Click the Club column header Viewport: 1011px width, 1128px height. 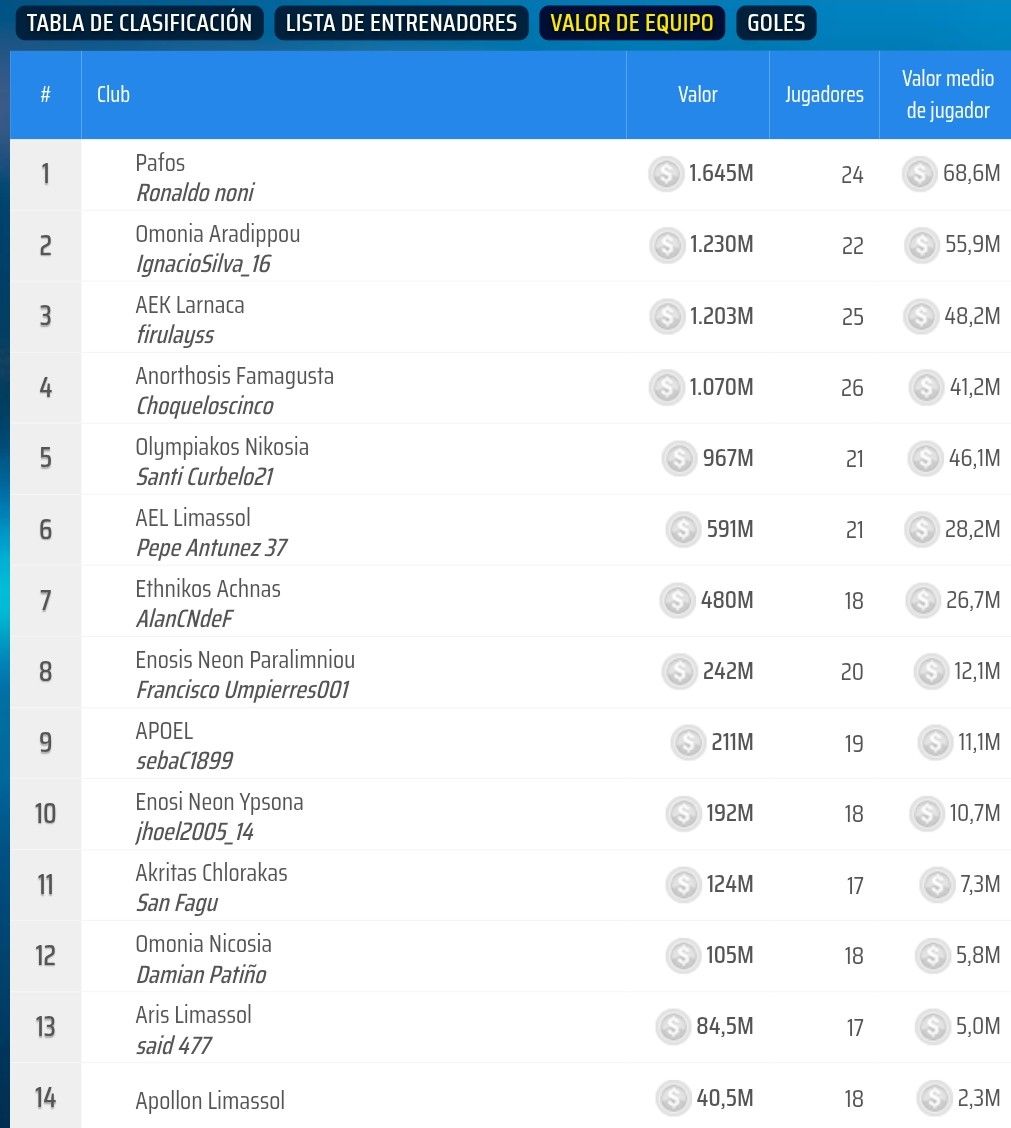pos(113,95)
